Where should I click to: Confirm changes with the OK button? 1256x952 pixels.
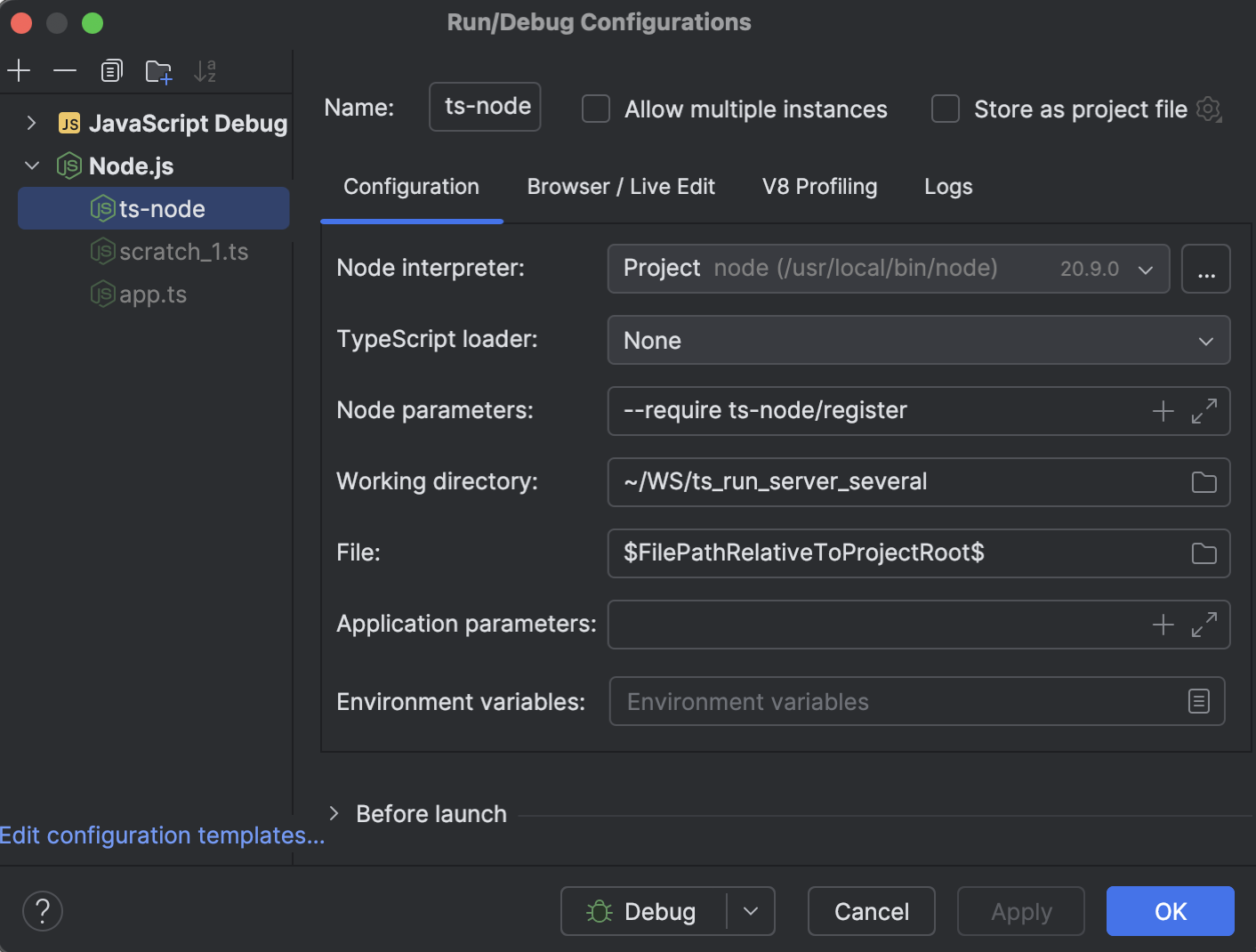(1170, 911)
